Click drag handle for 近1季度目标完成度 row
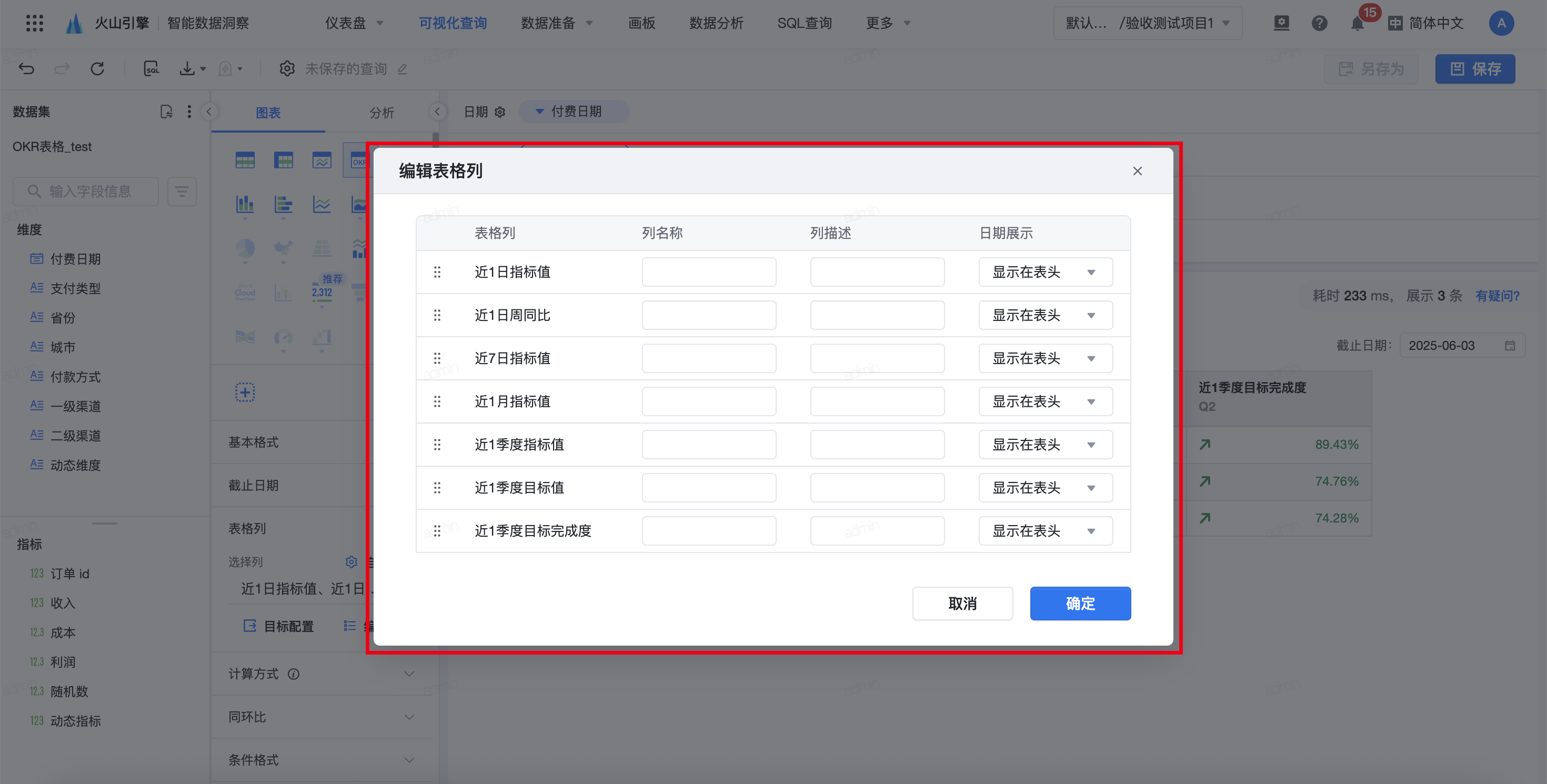This screenshot has width=1547, height=784. click(x=437, y=531)
